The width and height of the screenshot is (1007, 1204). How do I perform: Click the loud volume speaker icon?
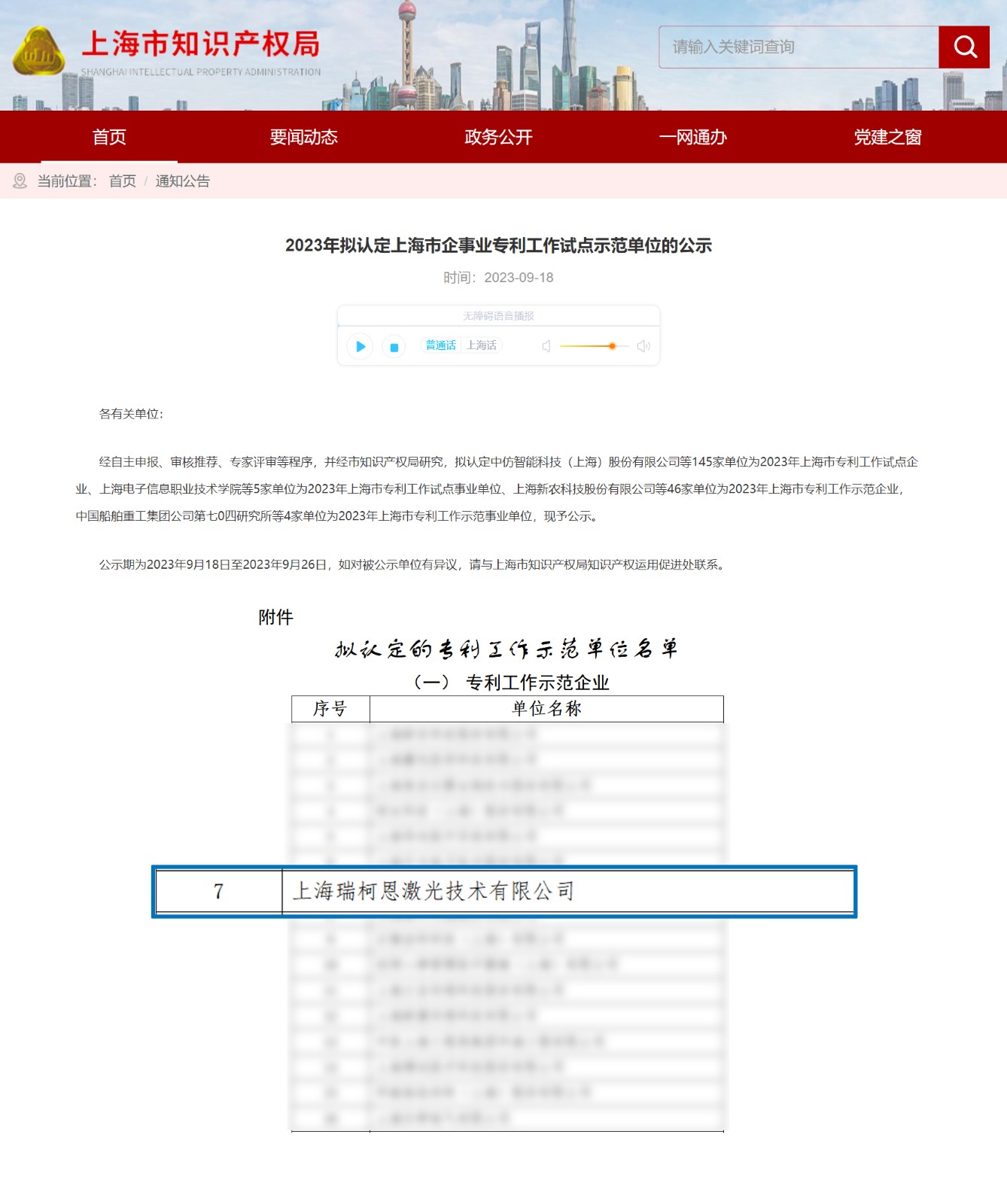point(643,346)
